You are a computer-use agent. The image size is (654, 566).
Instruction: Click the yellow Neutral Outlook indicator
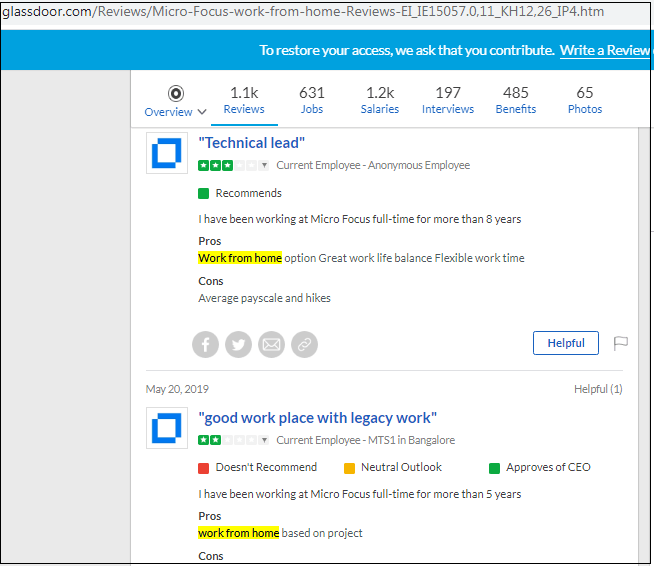pyautogui.click(x=349, y=468)
